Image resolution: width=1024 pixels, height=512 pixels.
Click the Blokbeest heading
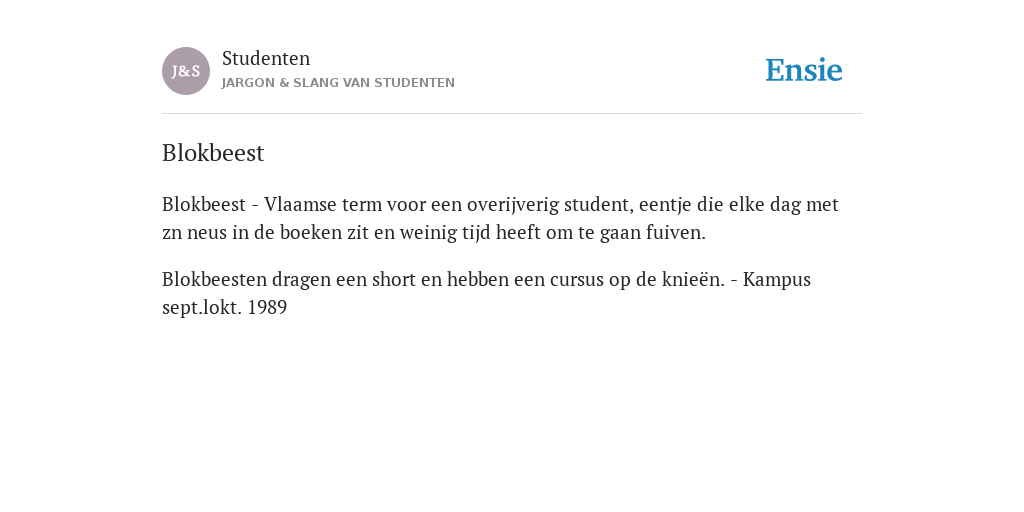[213, 153]
